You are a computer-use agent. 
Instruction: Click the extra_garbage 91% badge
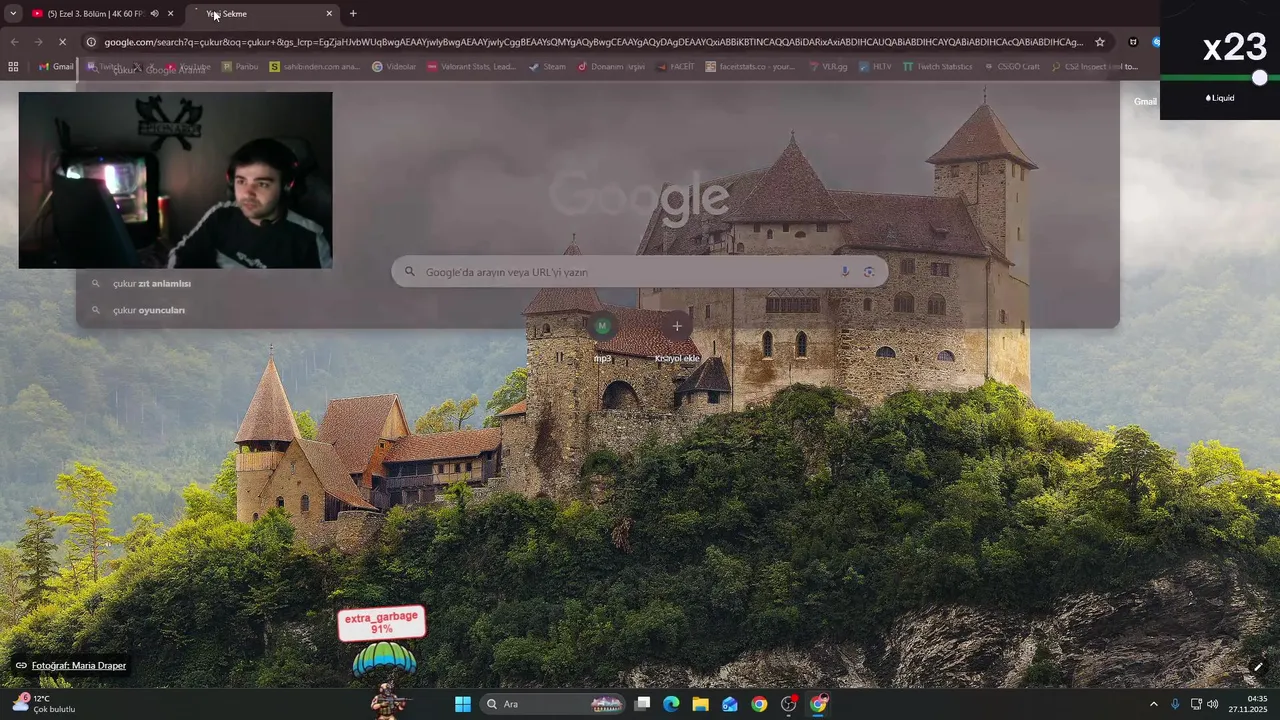point(381,623)
